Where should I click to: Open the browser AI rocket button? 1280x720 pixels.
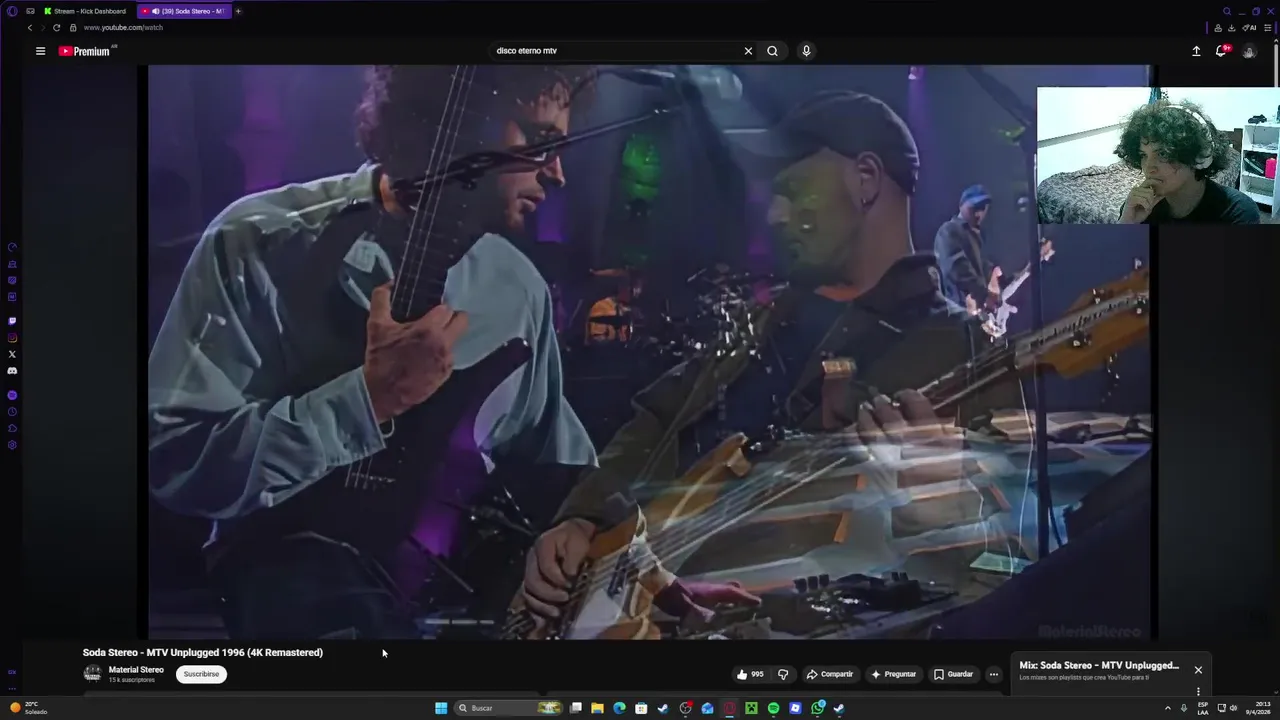click(1250, 28)
